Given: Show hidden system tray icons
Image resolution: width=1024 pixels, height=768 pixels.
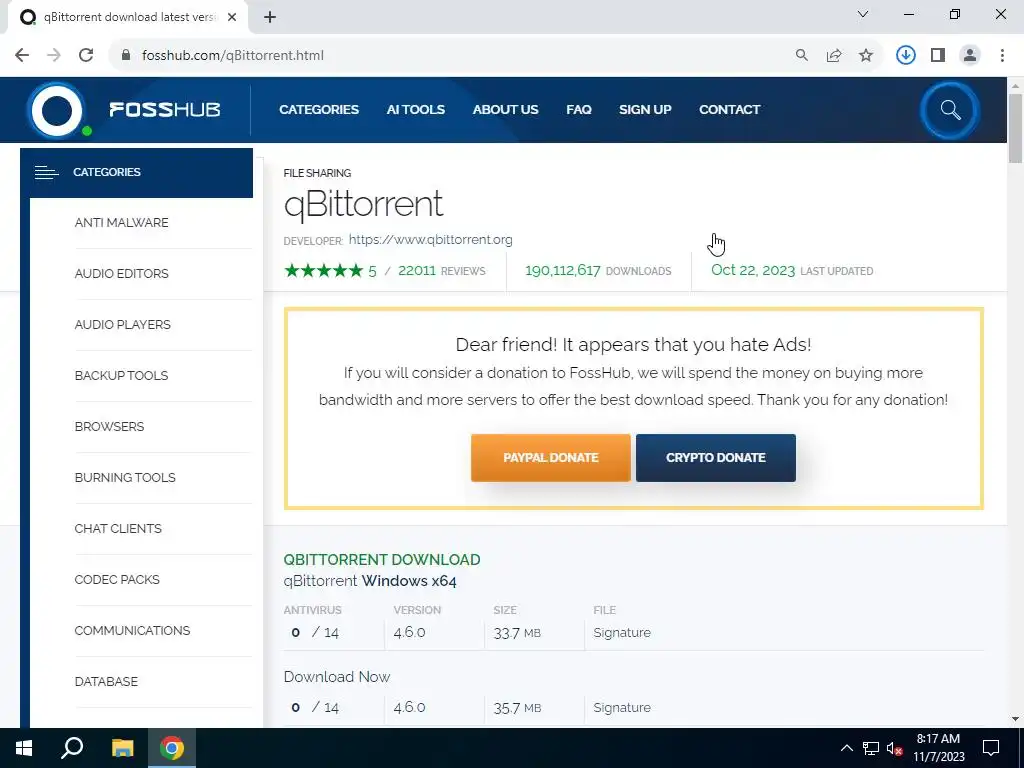Looking at the screenshot, I should 846,748.
